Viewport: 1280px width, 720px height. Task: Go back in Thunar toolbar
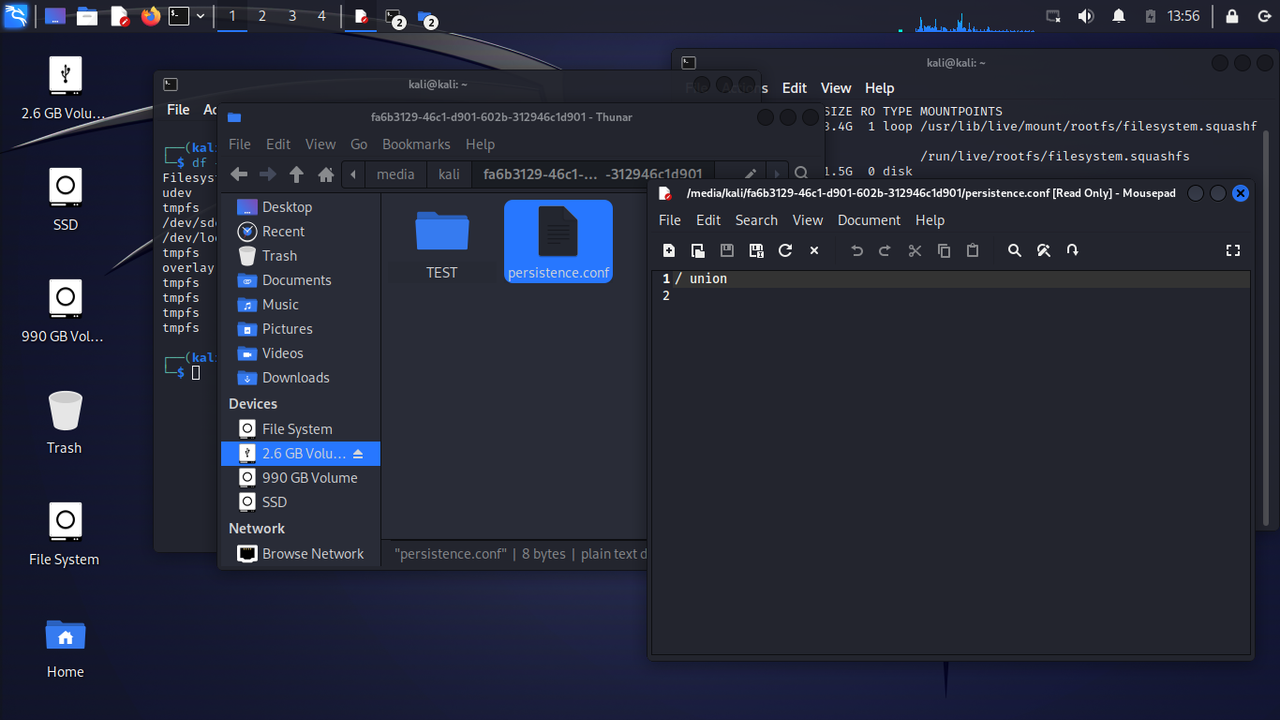[239, 174]
